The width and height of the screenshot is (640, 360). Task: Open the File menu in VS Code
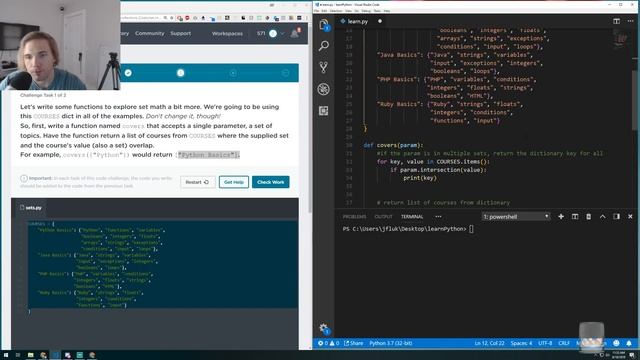317,11
